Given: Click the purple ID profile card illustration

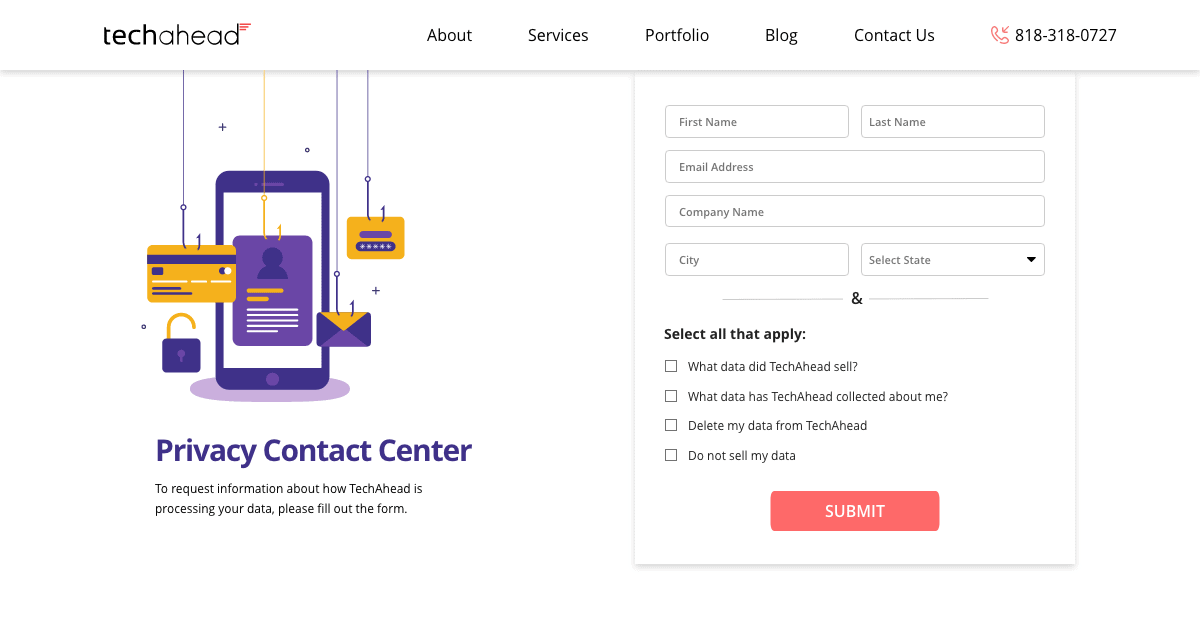Looking at the screenshot, I should [x=272, y=290].
